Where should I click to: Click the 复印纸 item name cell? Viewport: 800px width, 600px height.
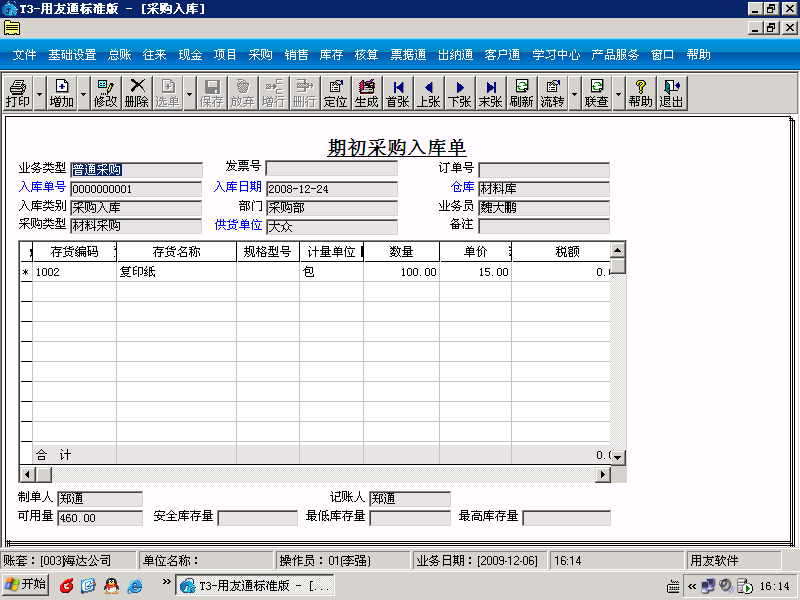tap(177, 272)
